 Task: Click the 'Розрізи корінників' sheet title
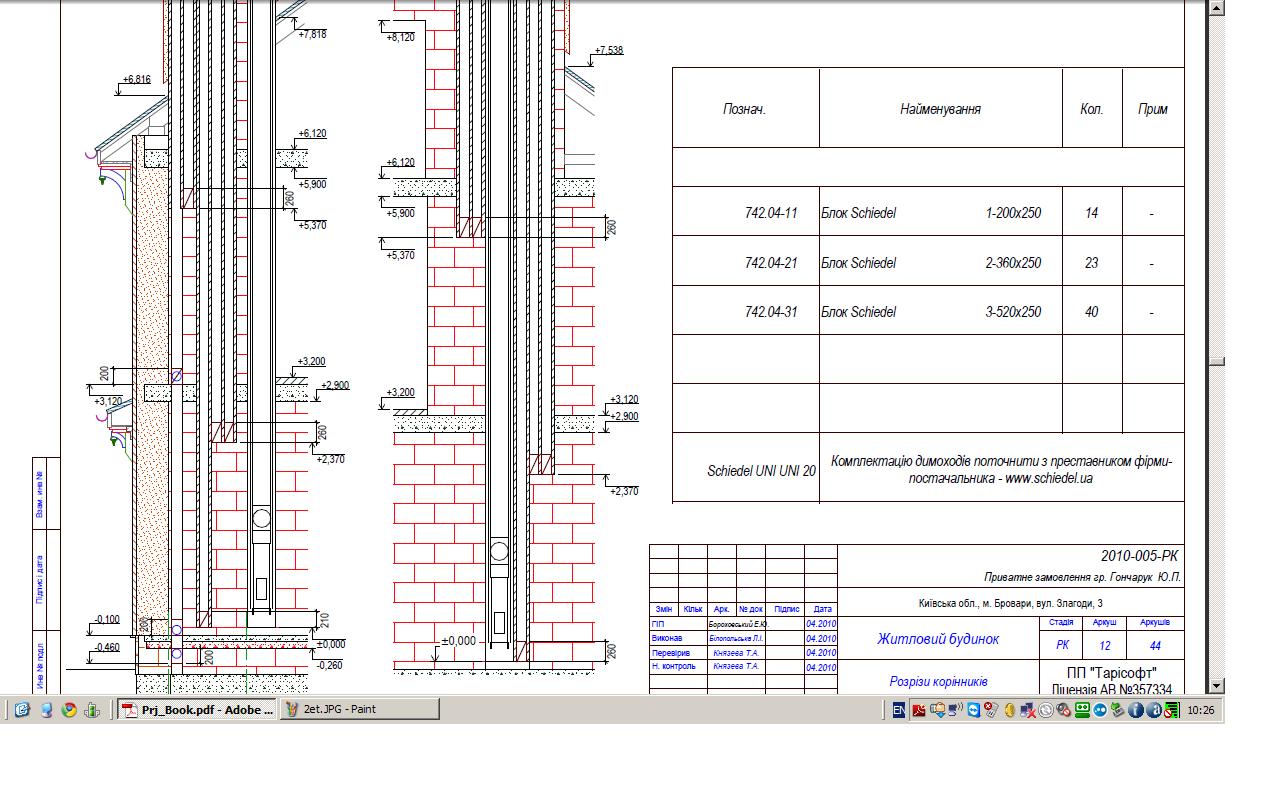pos(938,681)
